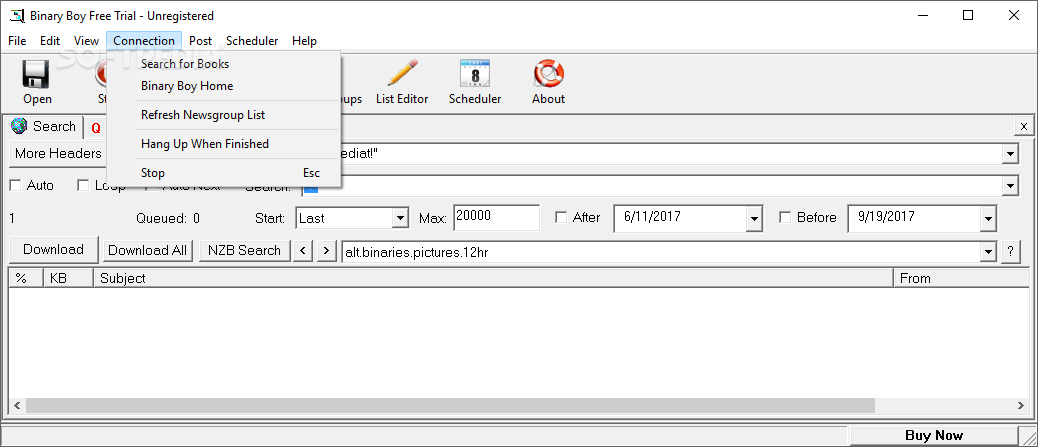Click the Buy Now button

point(933,435)
